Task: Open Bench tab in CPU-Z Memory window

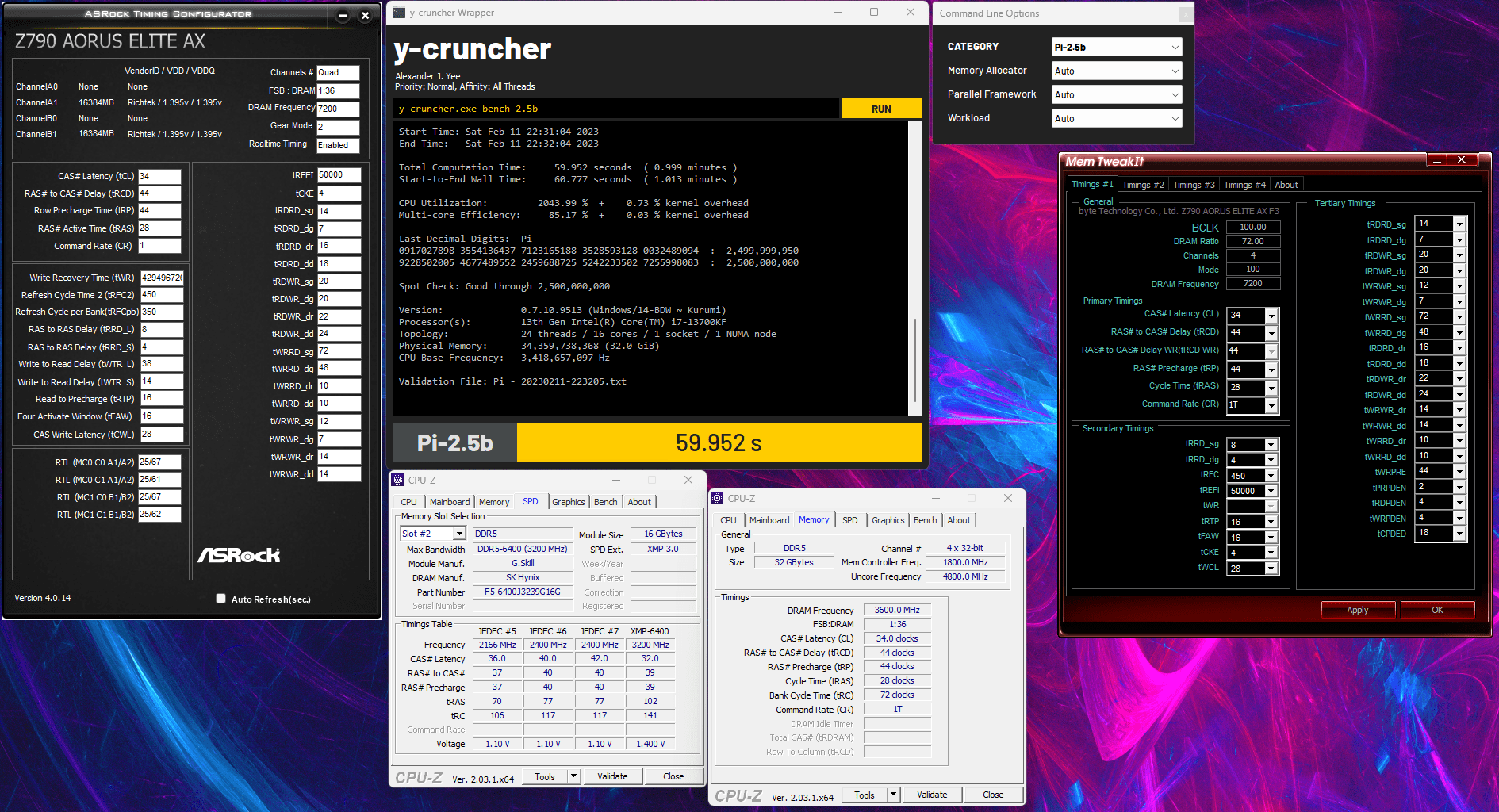Action: 925,520
